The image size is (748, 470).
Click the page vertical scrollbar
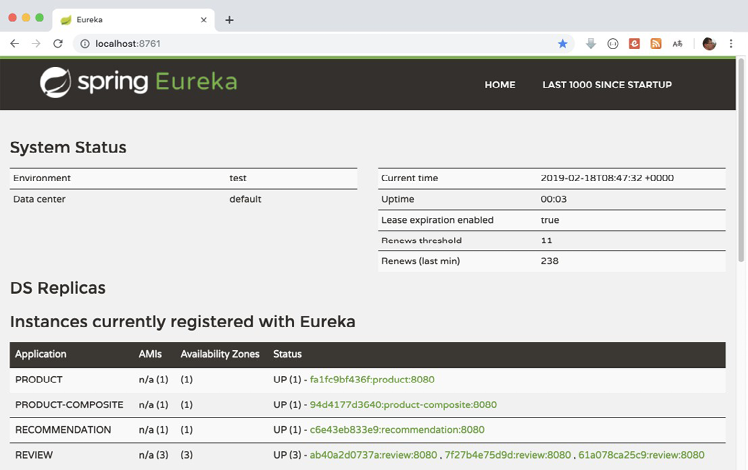[x=741, y=160]
